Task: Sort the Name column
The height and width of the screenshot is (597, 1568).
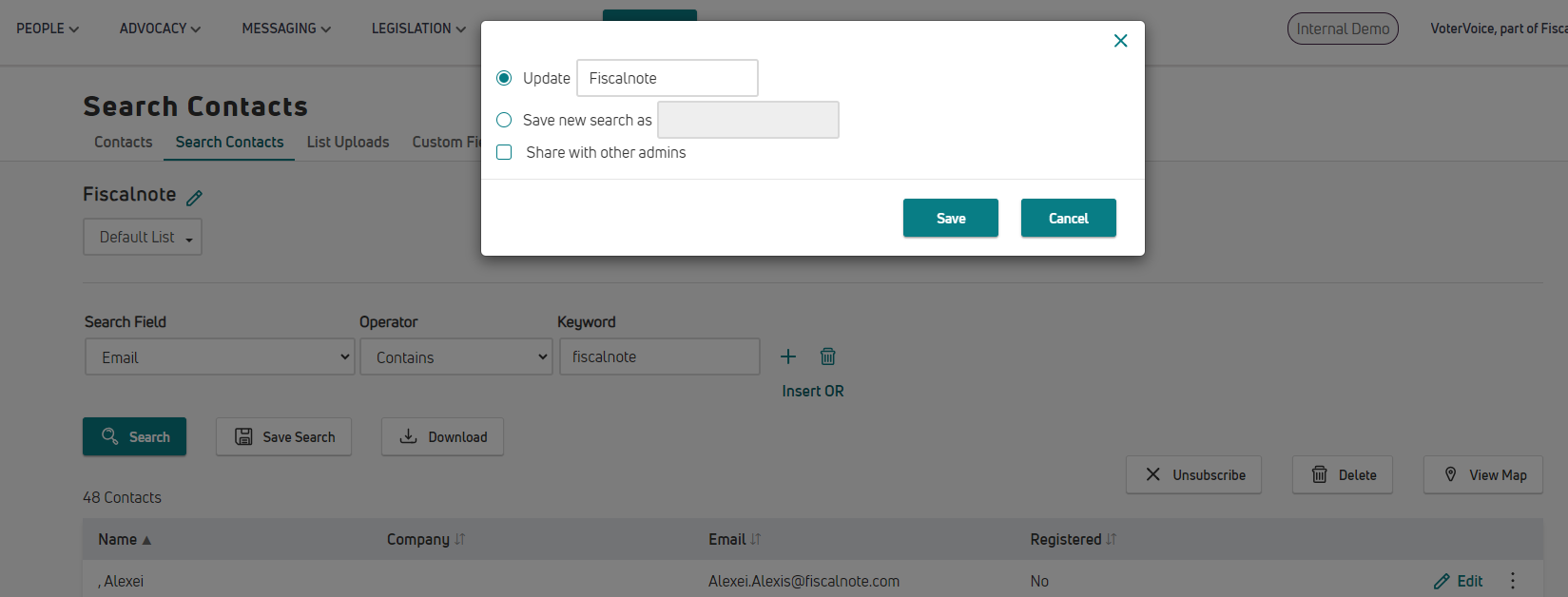Action: pyautogui.click(x=125, y=539)
